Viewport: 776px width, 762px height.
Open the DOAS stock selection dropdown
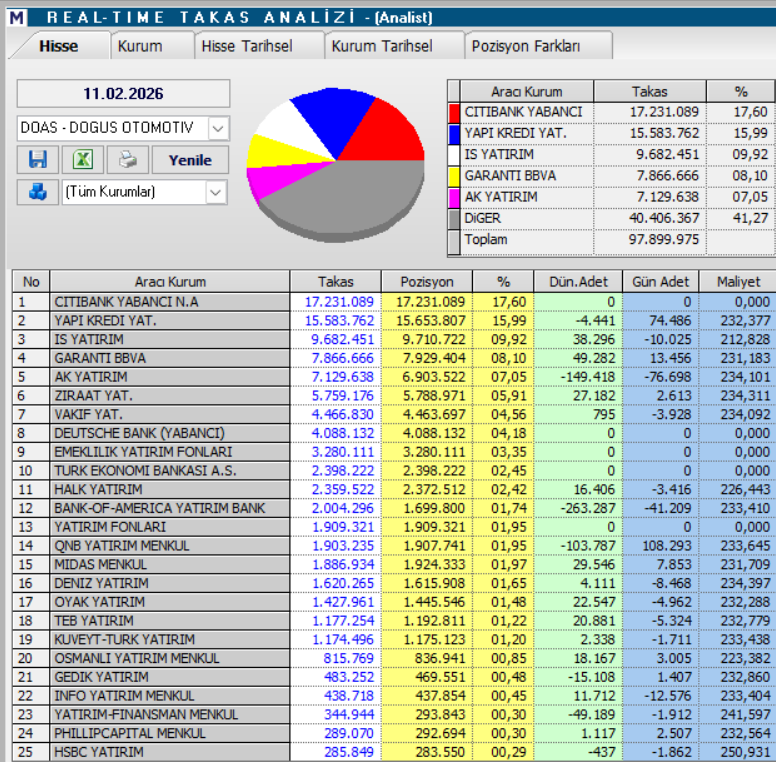(218, 128)
